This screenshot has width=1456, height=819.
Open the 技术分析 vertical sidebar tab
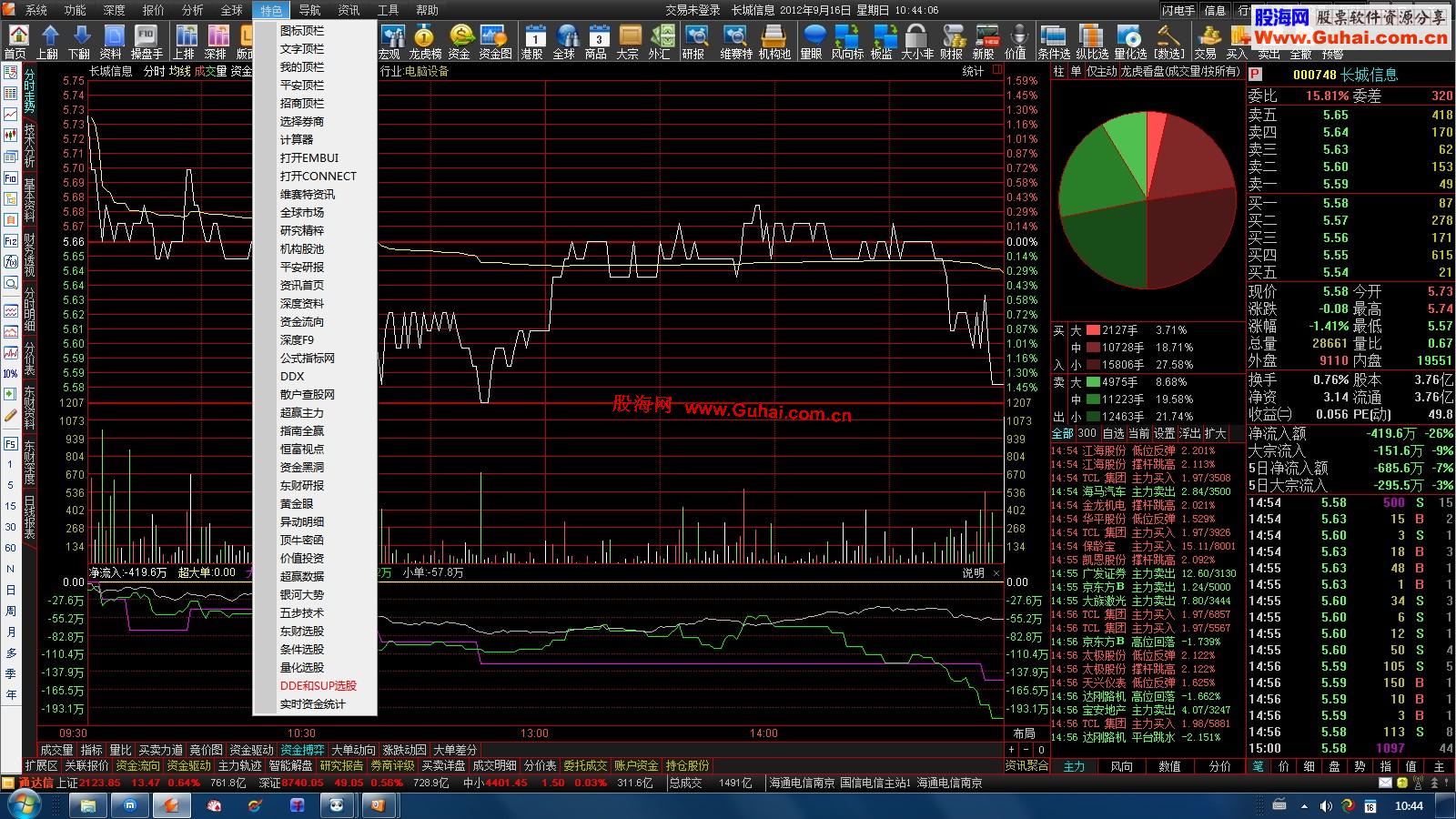pyautogui.click(x=30, y=147)
